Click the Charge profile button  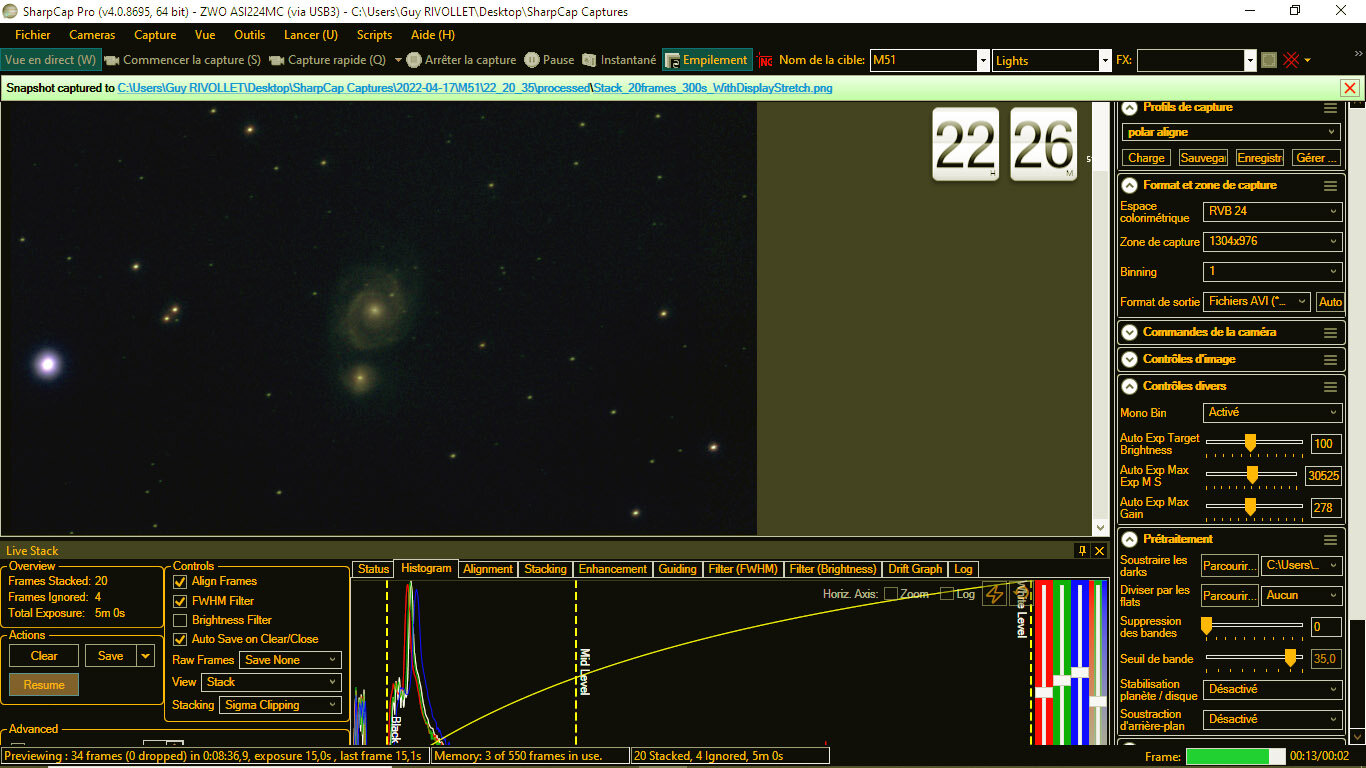pos(1146,158)
